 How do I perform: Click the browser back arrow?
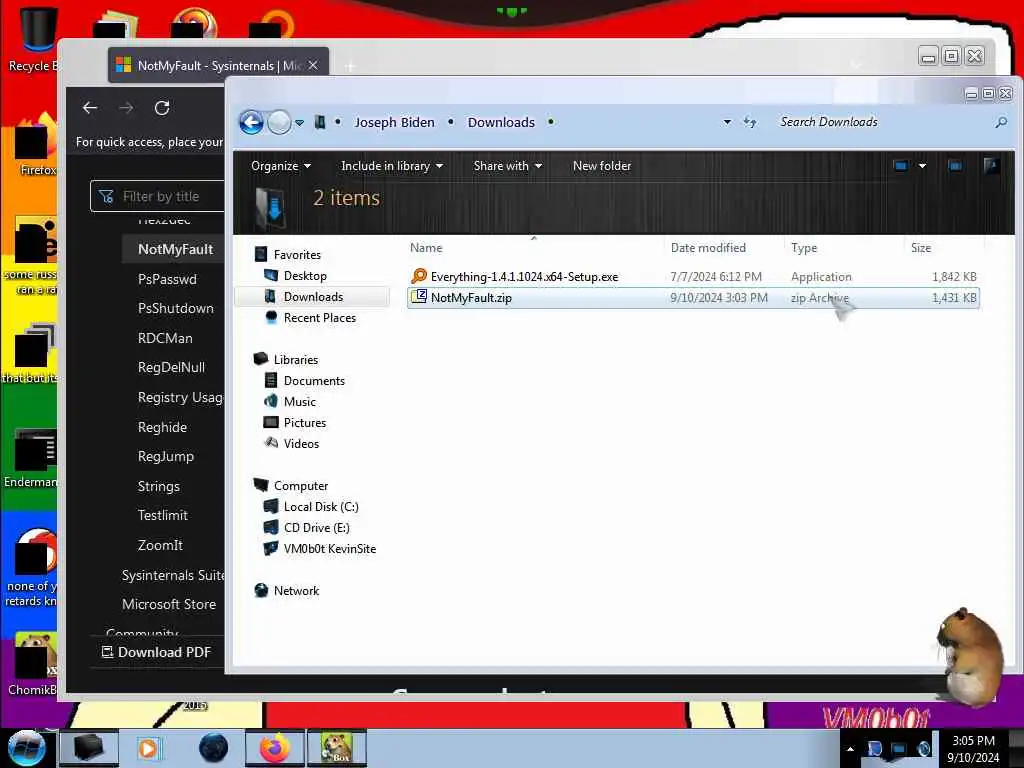pos(90,108)
